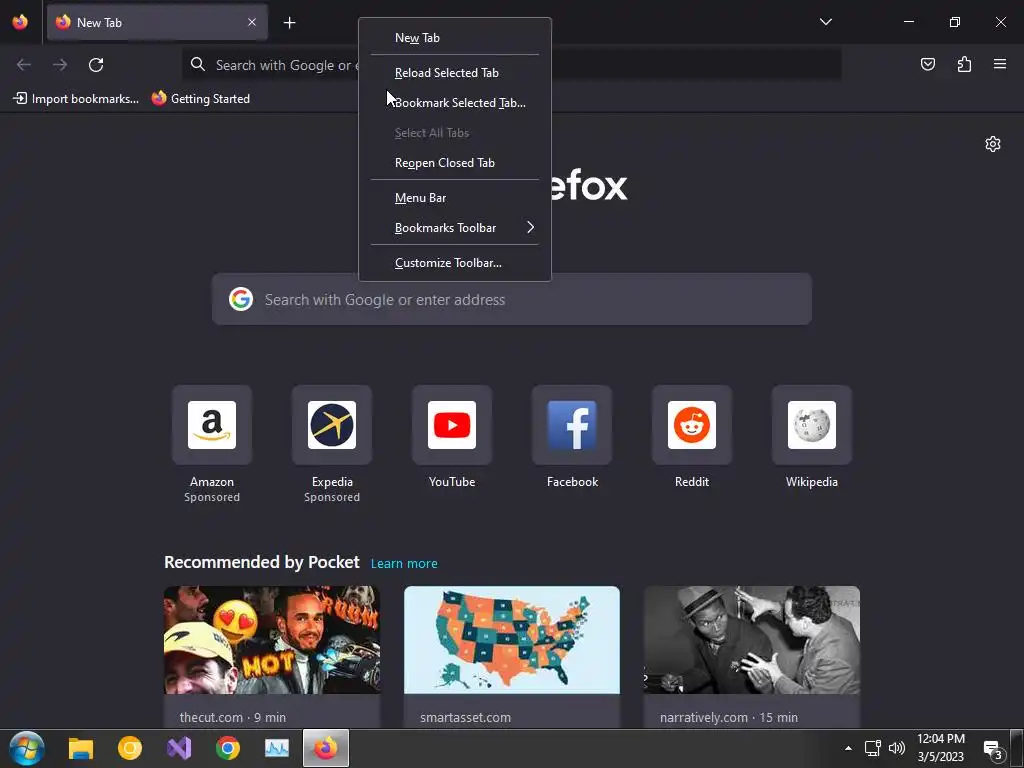This screenshot has height=768, width=1024.
Task: Open notification center with 3 alerts
Action: [x=993, y=750]
